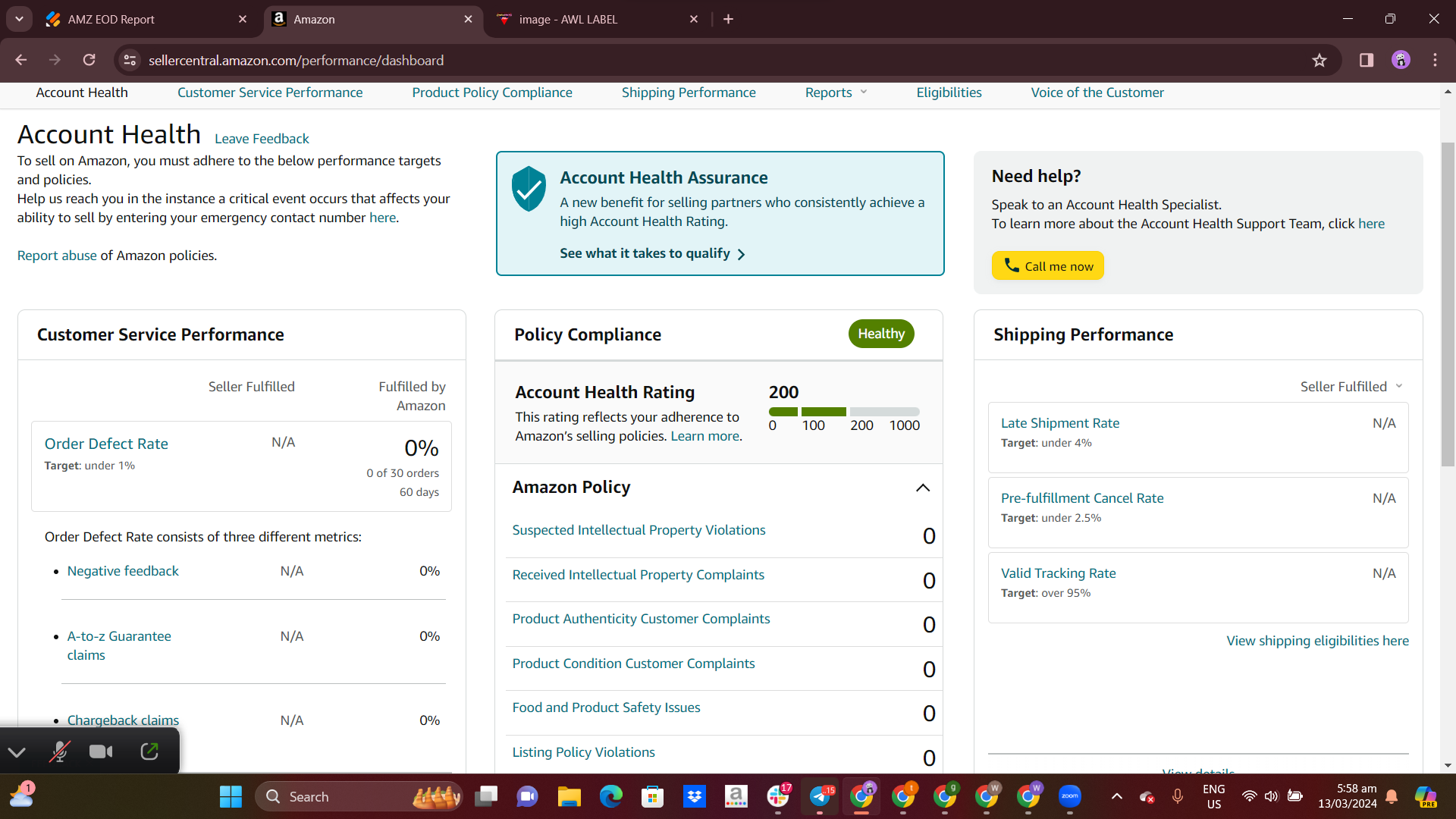This screenshot has width=1456, height=819.
Task: Open the Chrome three-dot menu
Action: click(1435, 60)
